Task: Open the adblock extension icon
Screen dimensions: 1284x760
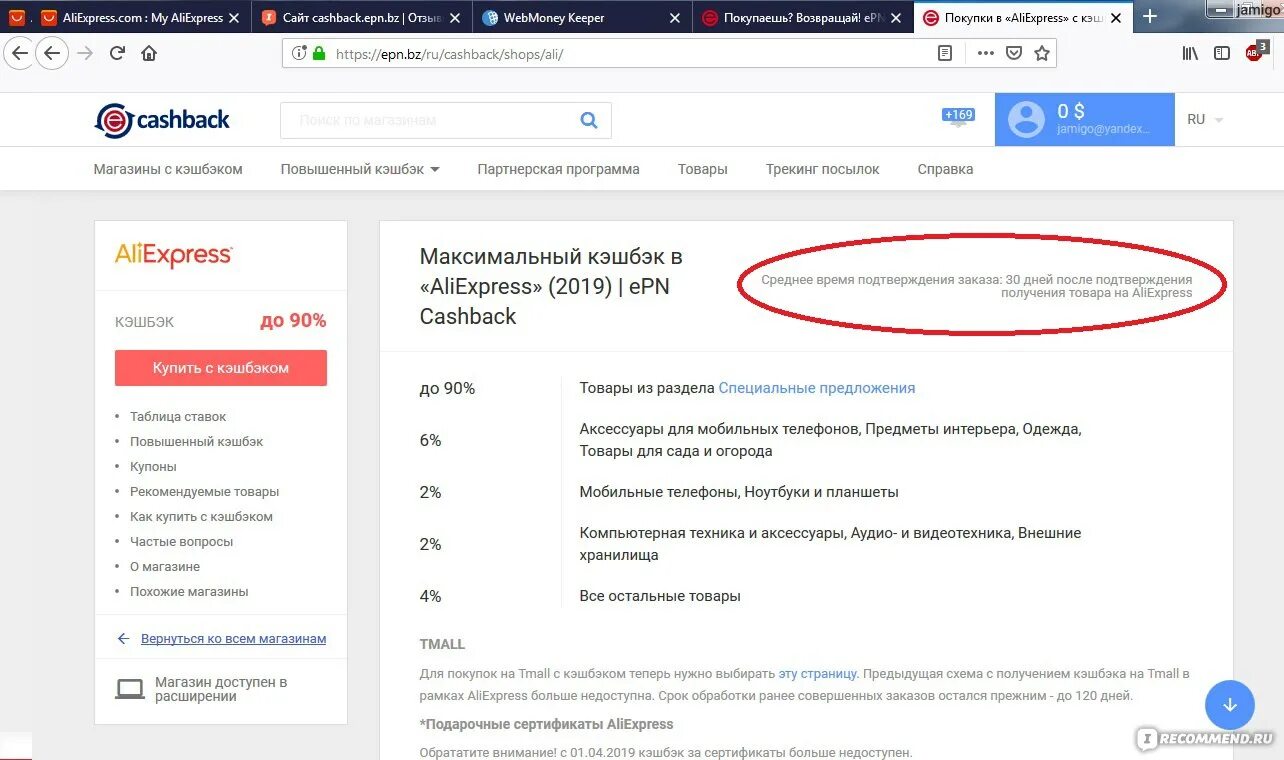Action: coord(1255,52)
